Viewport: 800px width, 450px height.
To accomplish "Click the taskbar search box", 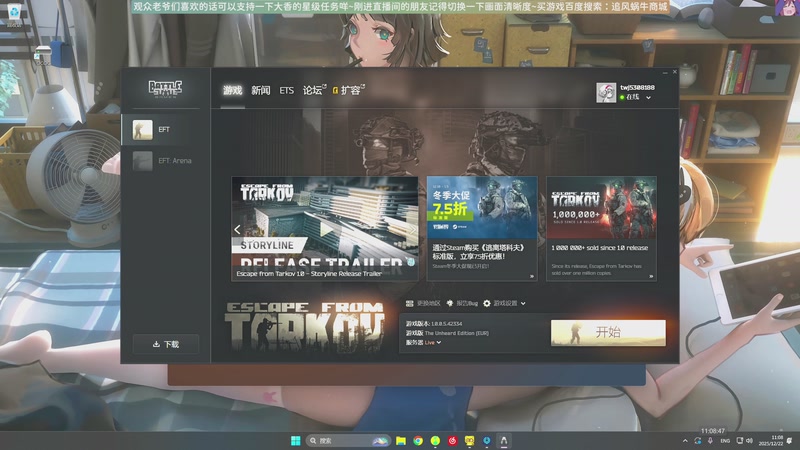I will click(348, 440).
